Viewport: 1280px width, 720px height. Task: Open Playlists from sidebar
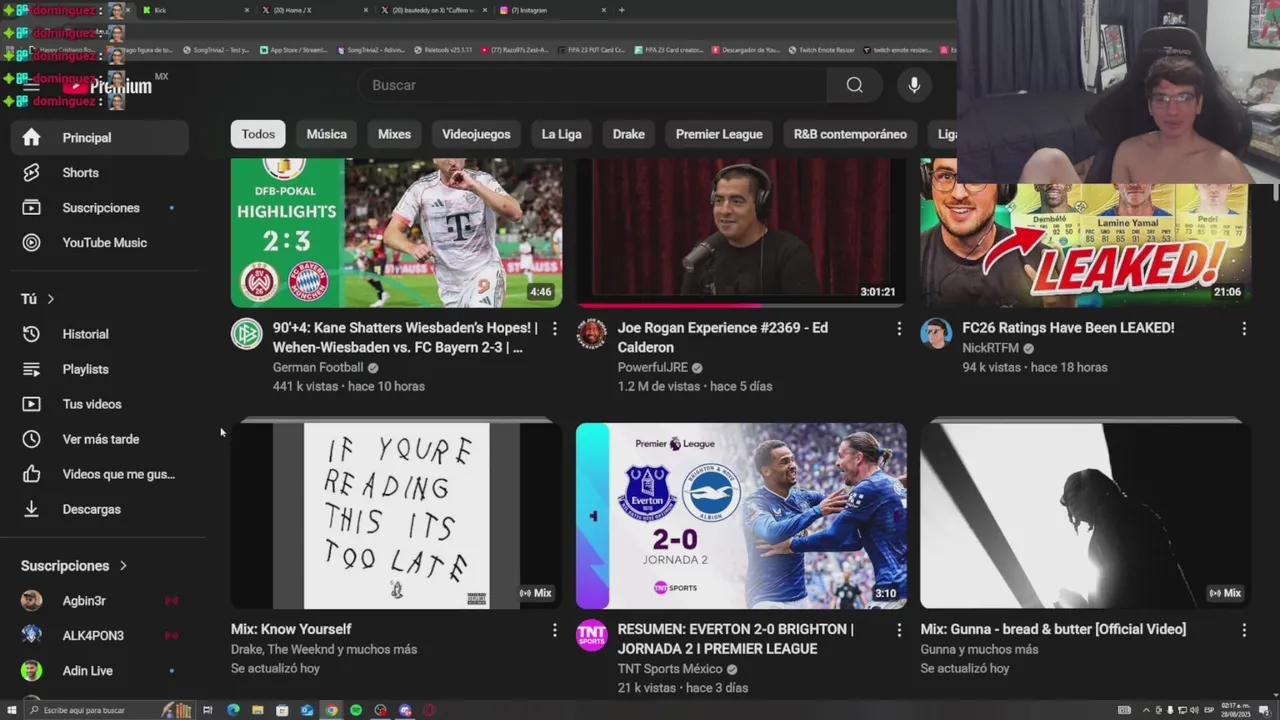pyautogui.click(x=99, y=369)
